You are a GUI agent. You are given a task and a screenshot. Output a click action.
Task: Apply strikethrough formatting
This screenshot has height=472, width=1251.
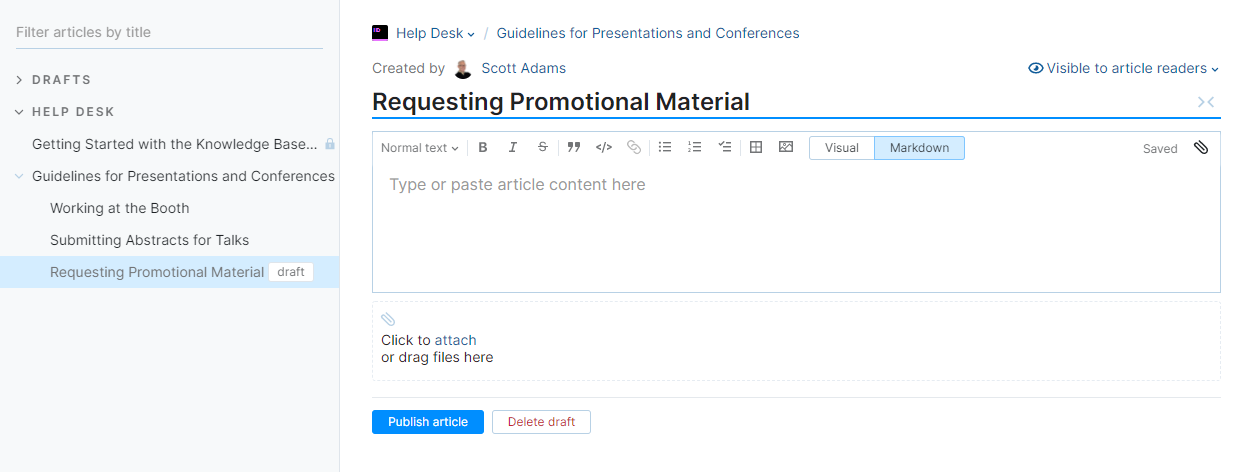[543, 148]
